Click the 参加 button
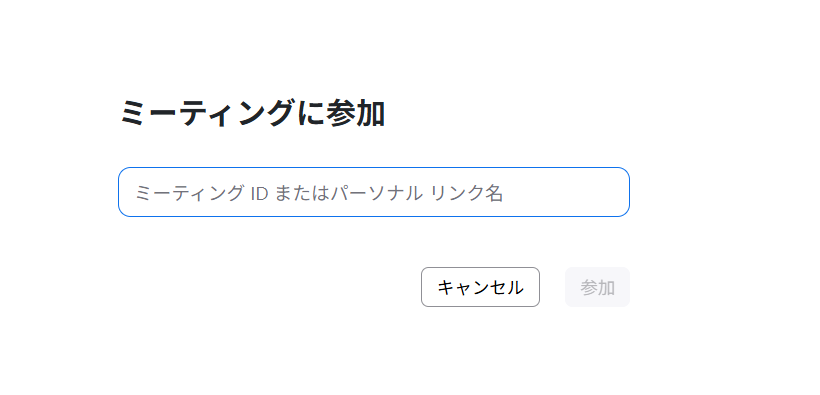Viewport: 820px width, 395px height. click(x=597, y=287)
